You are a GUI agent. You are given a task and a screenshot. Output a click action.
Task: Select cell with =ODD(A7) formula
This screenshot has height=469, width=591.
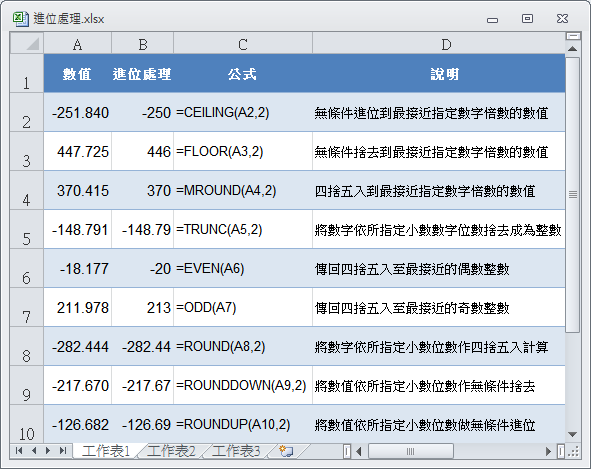243,307
